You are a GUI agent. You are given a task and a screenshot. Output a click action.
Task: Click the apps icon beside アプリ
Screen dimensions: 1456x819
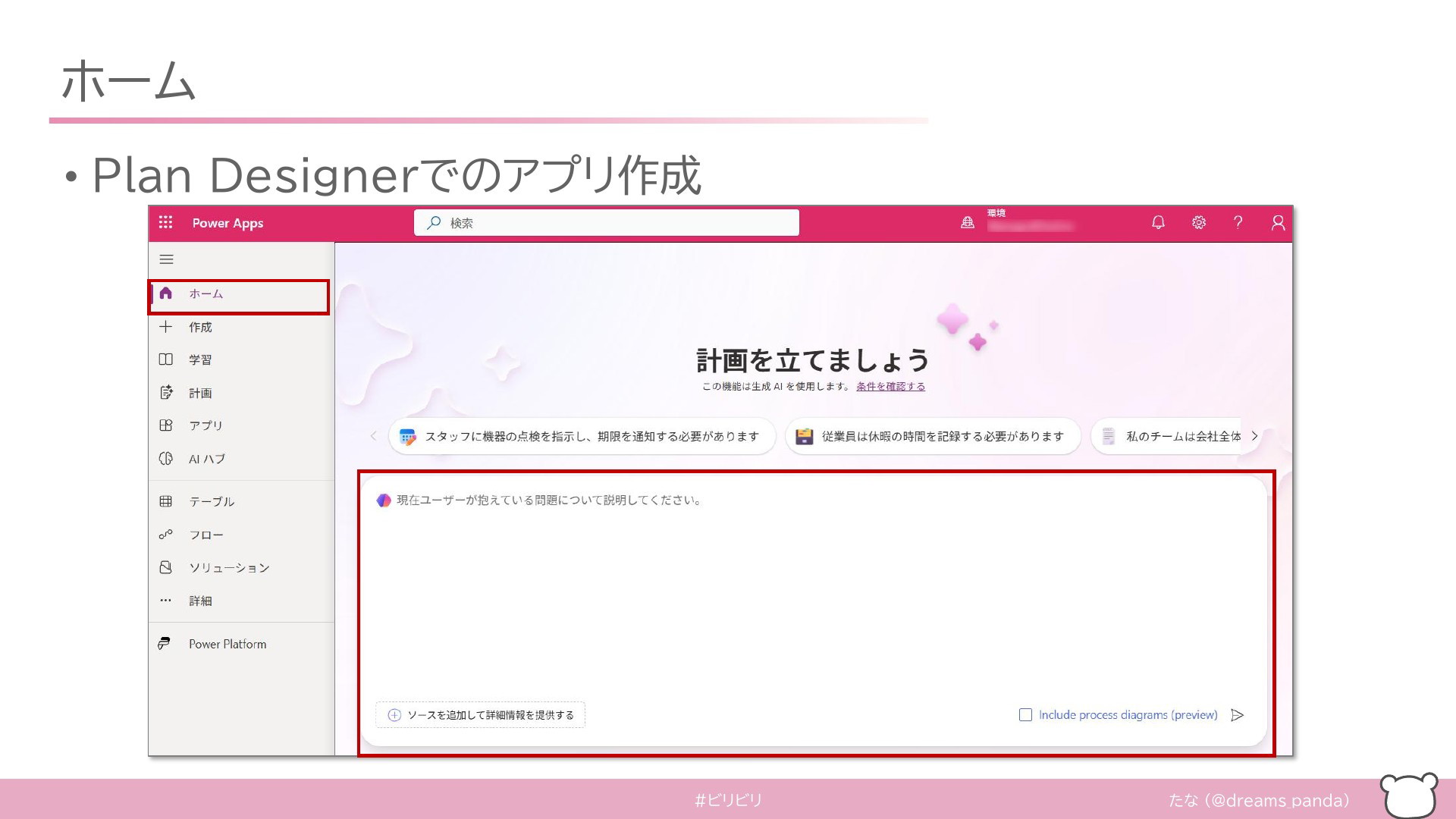click(x=165, y=425)
